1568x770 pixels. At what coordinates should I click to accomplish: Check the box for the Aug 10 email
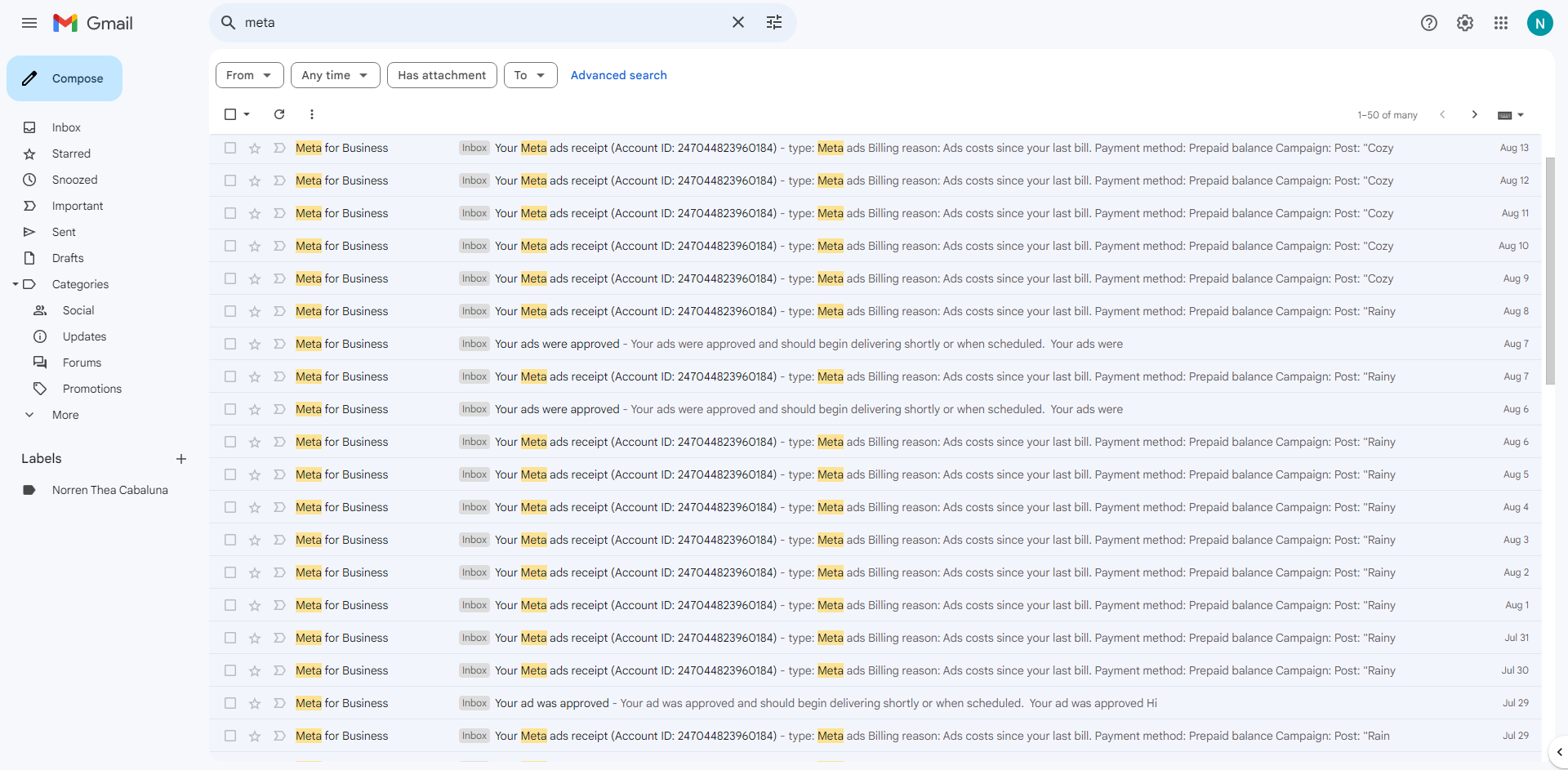(230, 246)
